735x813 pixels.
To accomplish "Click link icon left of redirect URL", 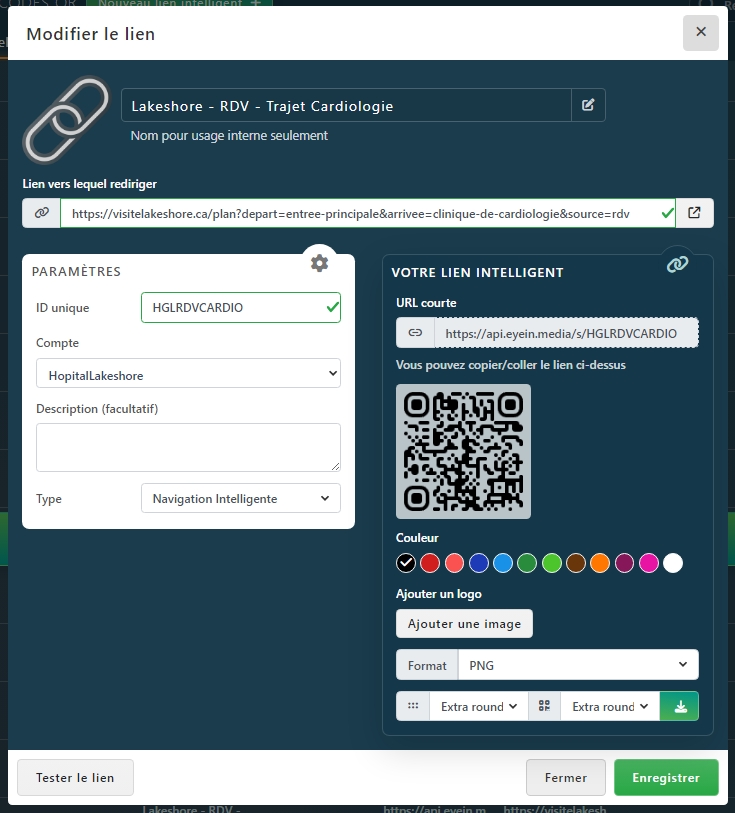I will click(42, 213).
